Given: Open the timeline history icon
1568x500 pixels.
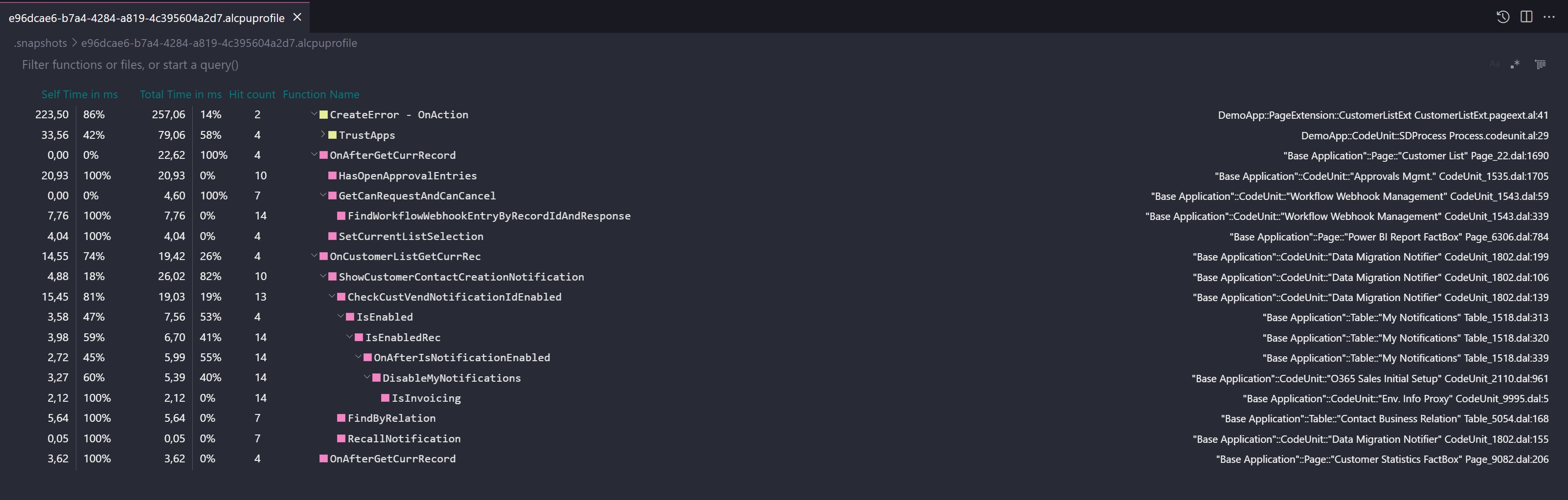Looking at the screenshot, I should pos(1502,17).
